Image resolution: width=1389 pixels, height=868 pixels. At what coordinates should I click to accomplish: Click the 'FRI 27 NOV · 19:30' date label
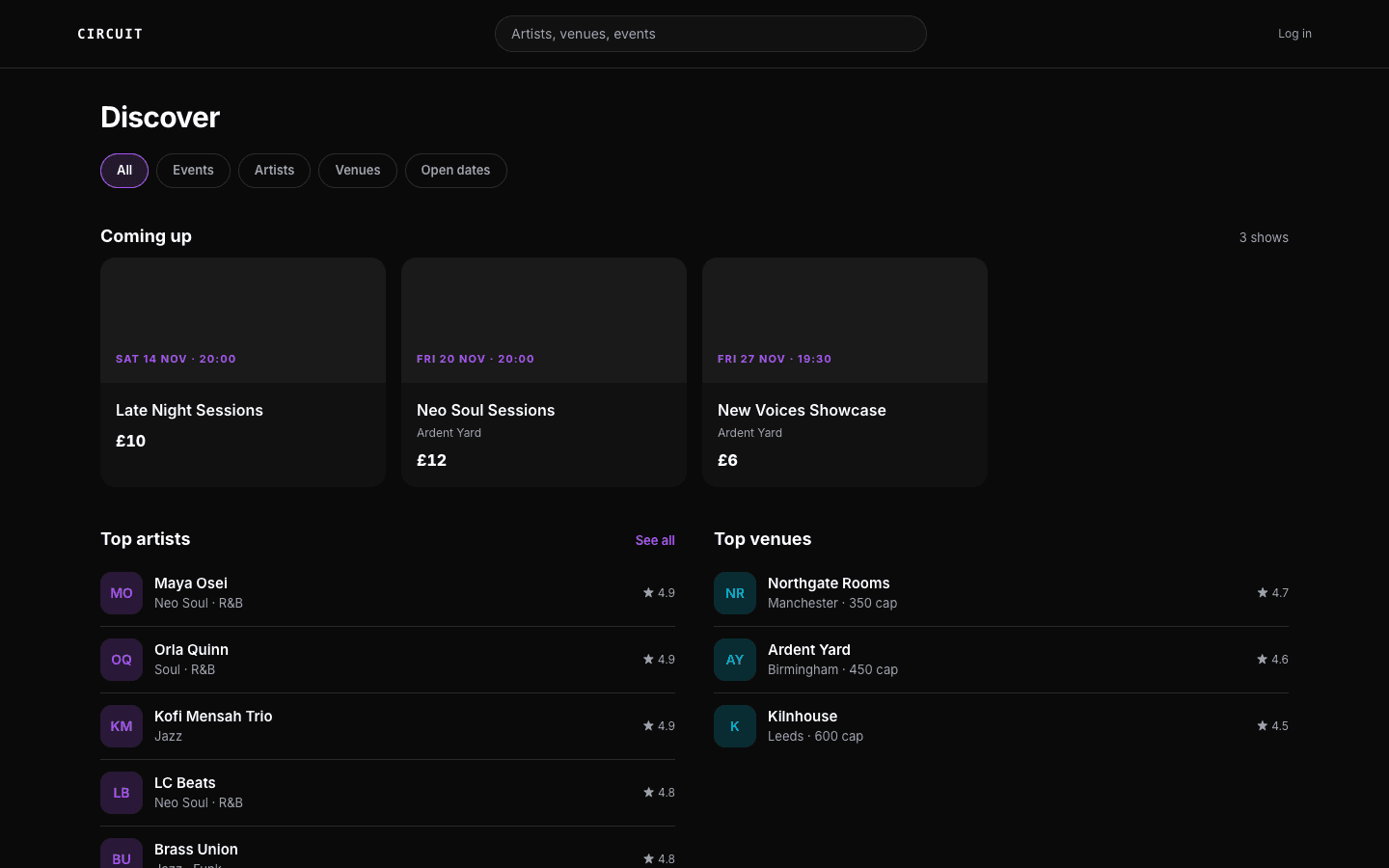[x=775, y=359]
